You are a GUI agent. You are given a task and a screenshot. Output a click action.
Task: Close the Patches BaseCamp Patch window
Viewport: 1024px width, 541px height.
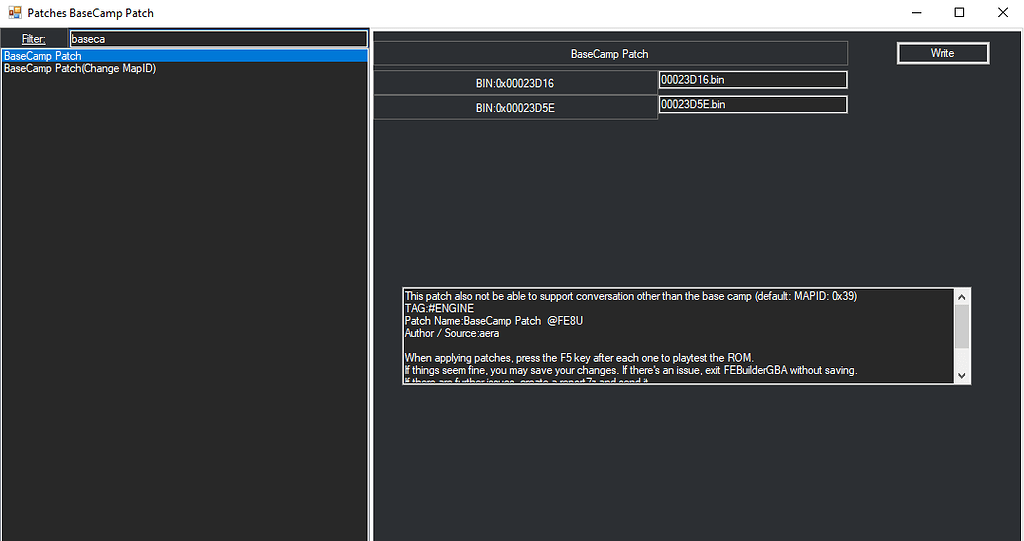click(x=1003, y=13)
